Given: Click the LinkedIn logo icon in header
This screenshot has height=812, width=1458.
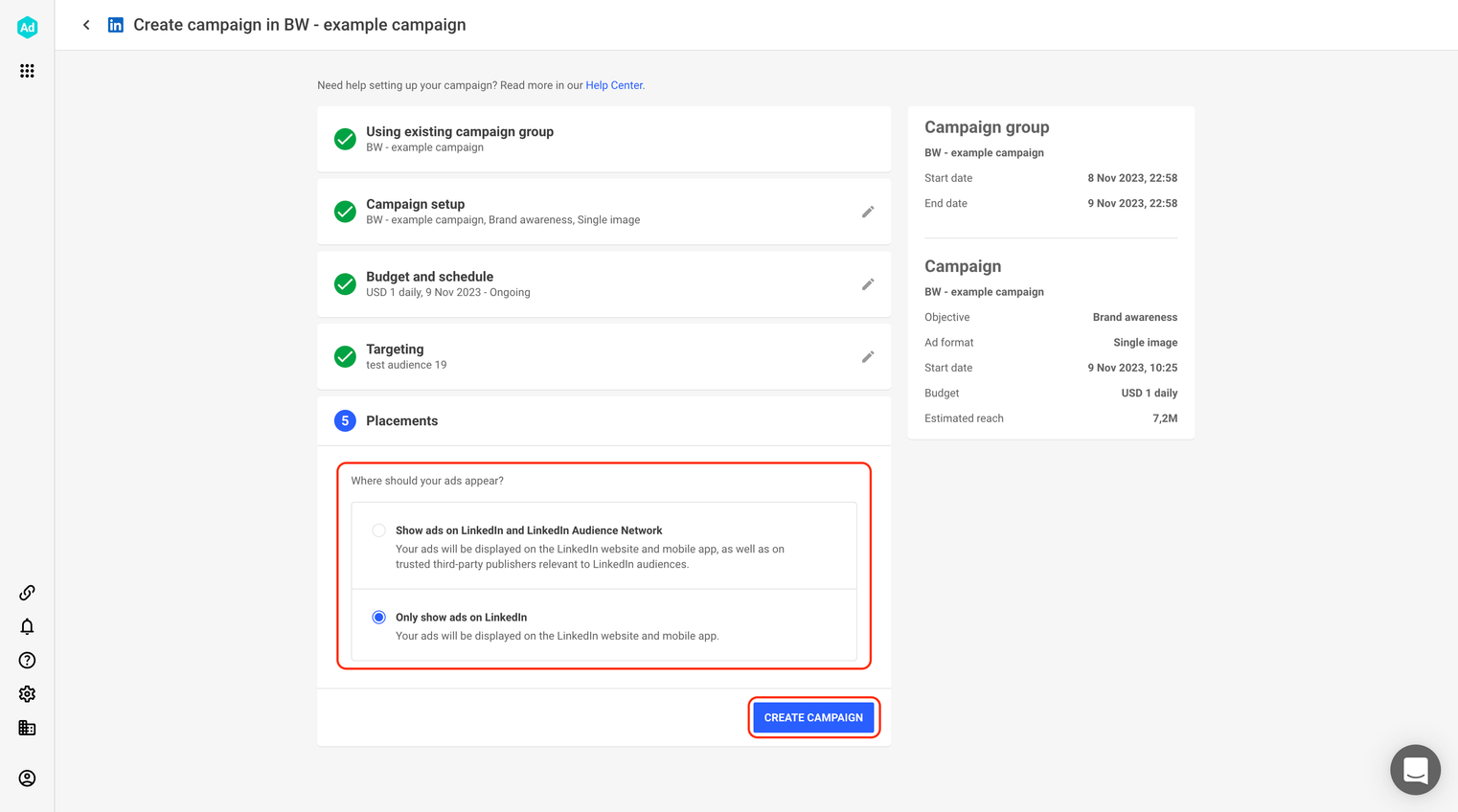Looking at the screenshot, I should tap(115, 25).
